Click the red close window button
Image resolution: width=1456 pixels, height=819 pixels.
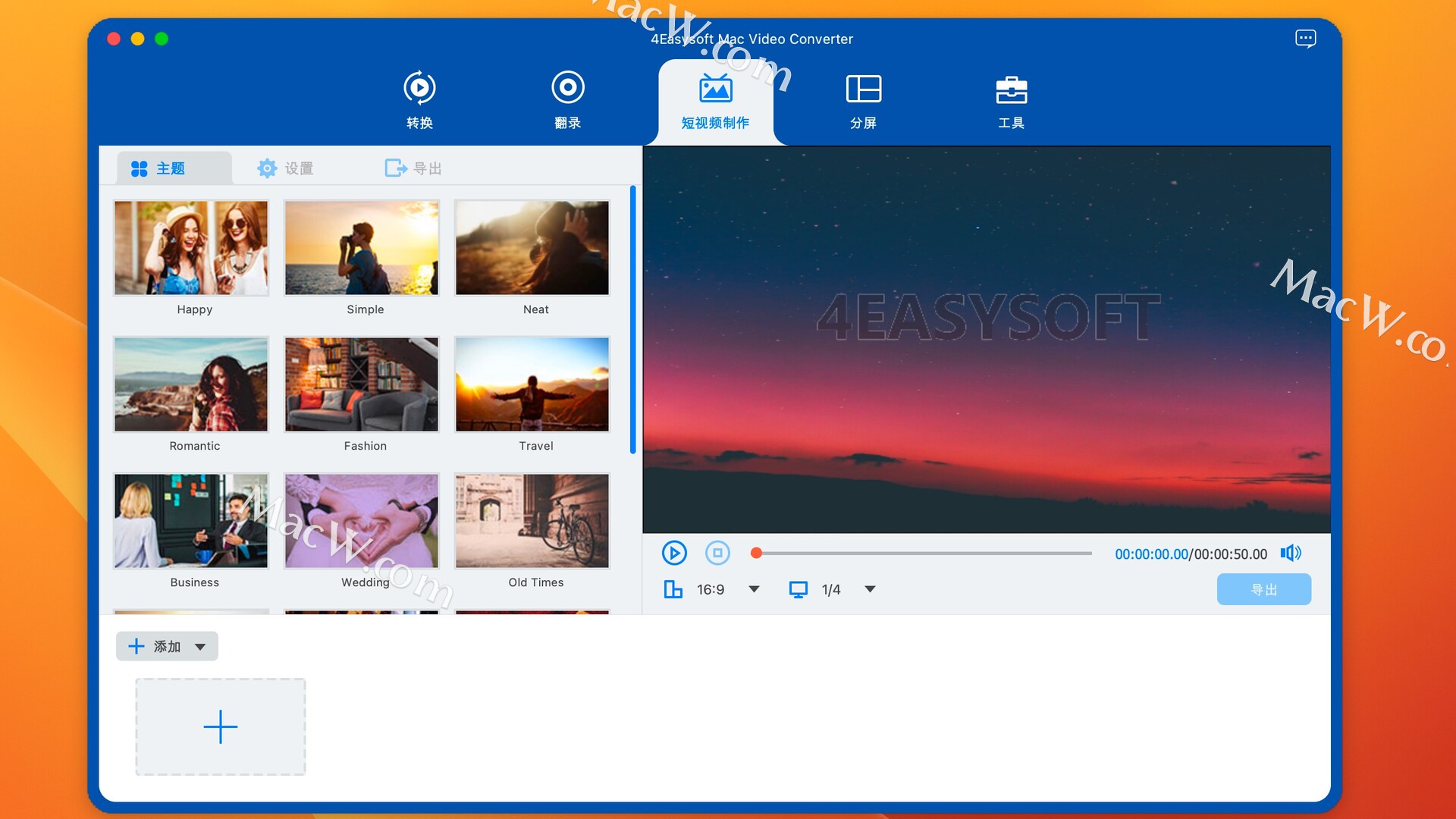click(114, 39)
